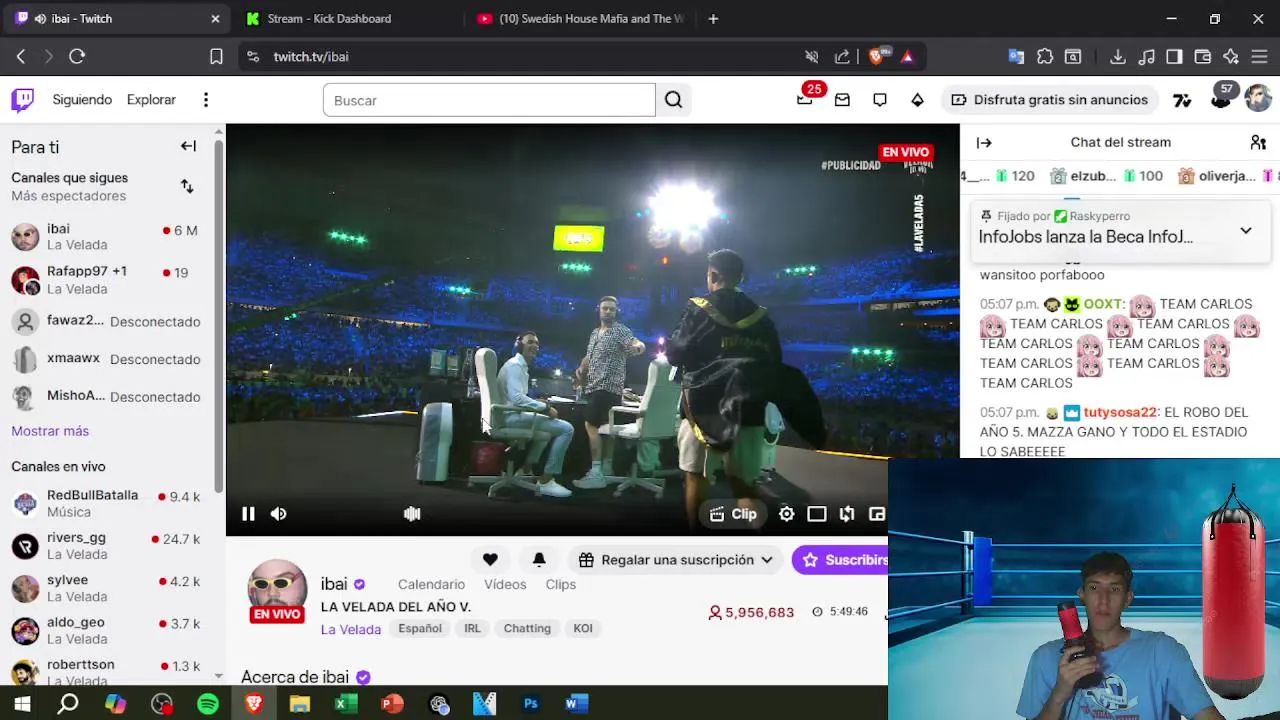Open La Velada category link
1280x720 pixels.
351,629
